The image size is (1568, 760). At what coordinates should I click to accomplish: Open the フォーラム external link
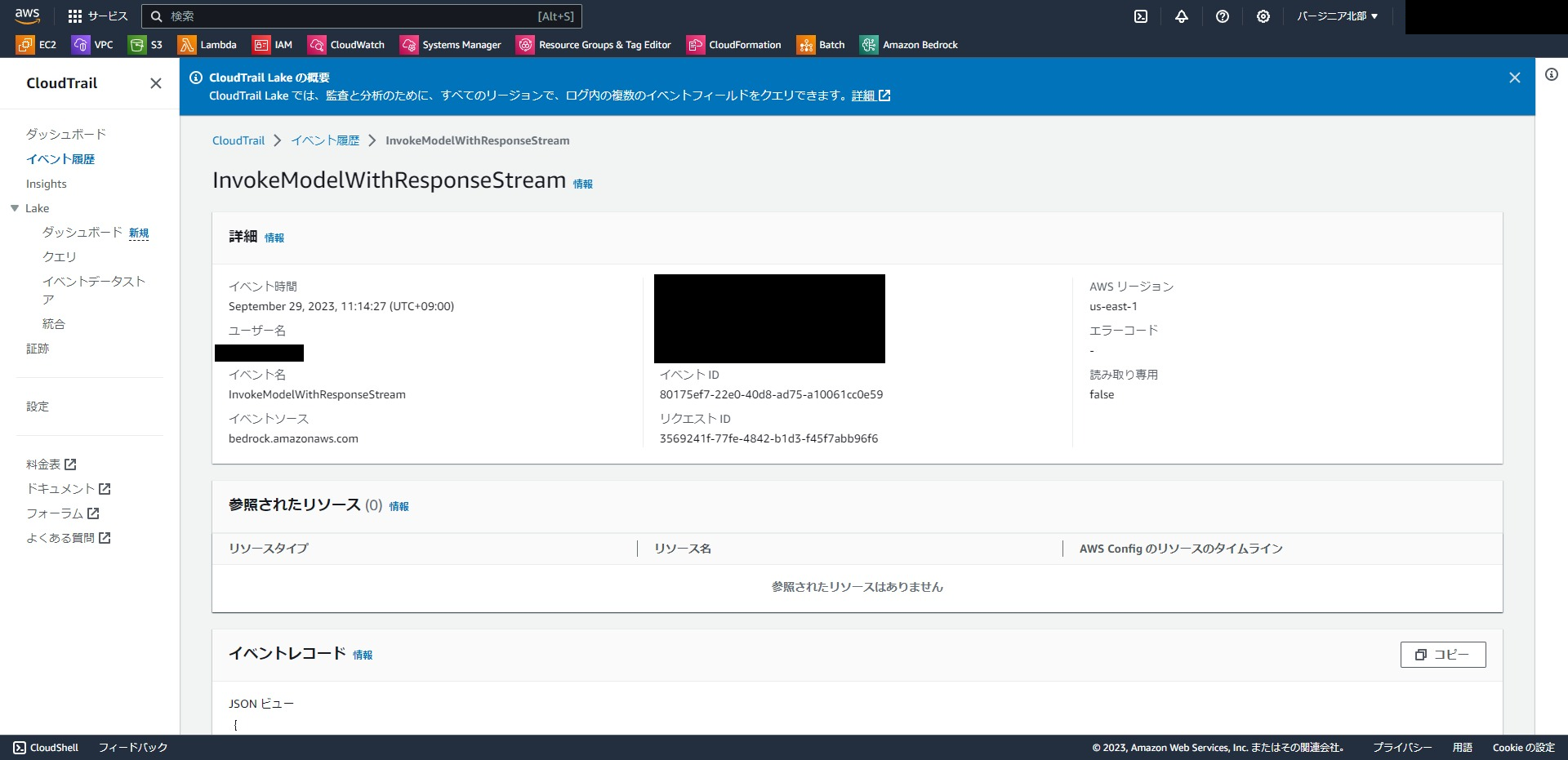tap(63, 513)
